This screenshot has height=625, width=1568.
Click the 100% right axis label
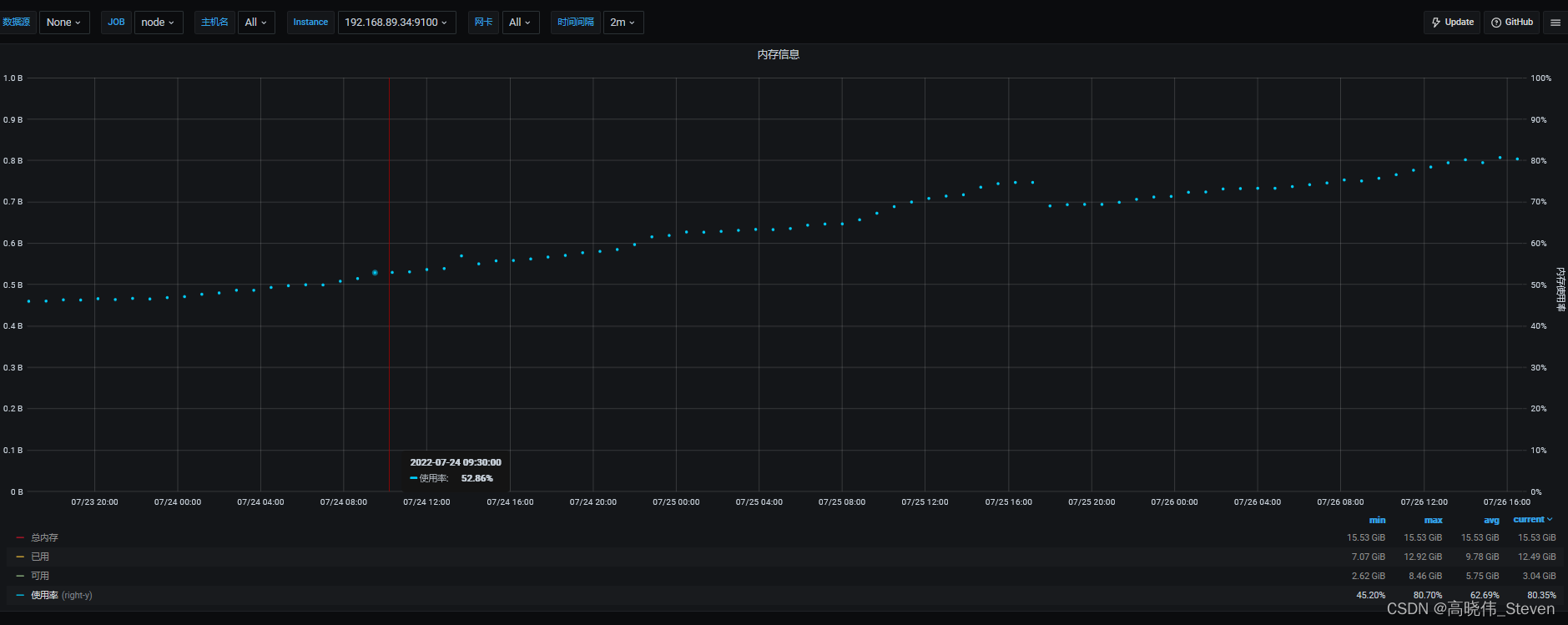(1540, 78)
